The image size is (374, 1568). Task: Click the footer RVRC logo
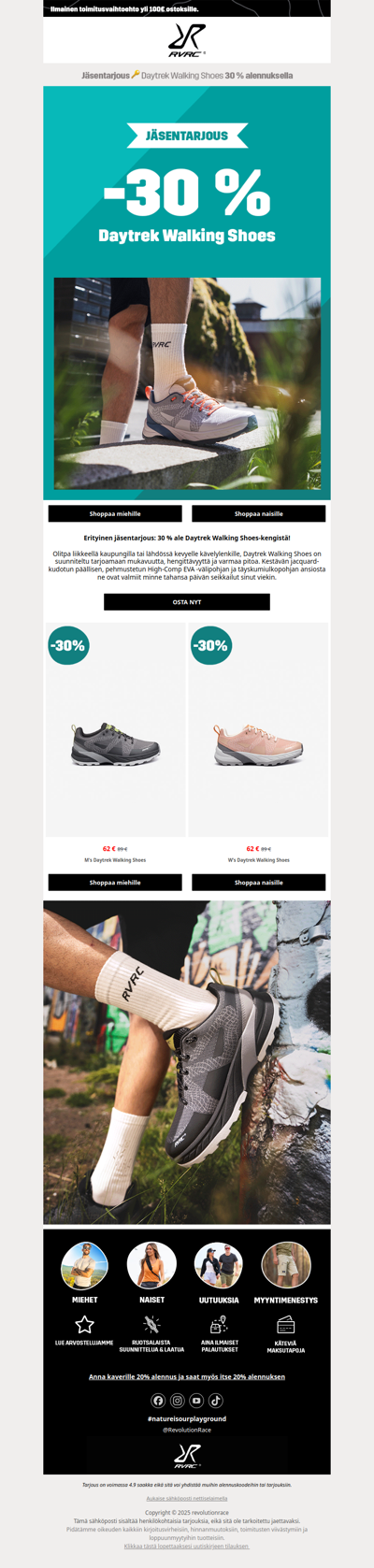pos(187,1455)
